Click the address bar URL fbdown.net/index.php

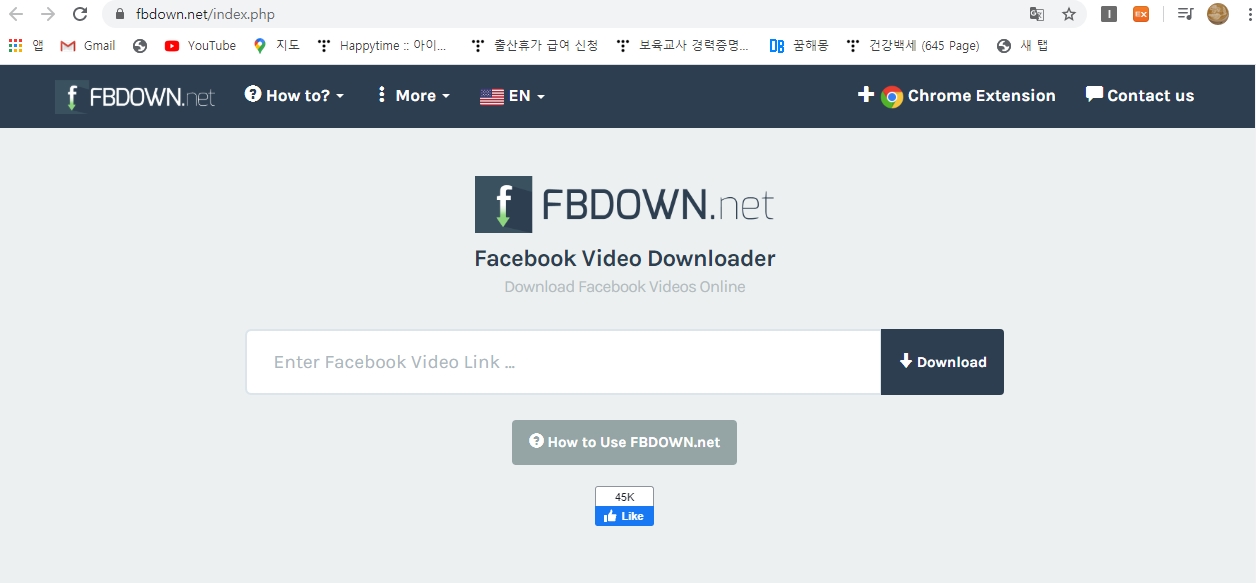tap(205, 14)
